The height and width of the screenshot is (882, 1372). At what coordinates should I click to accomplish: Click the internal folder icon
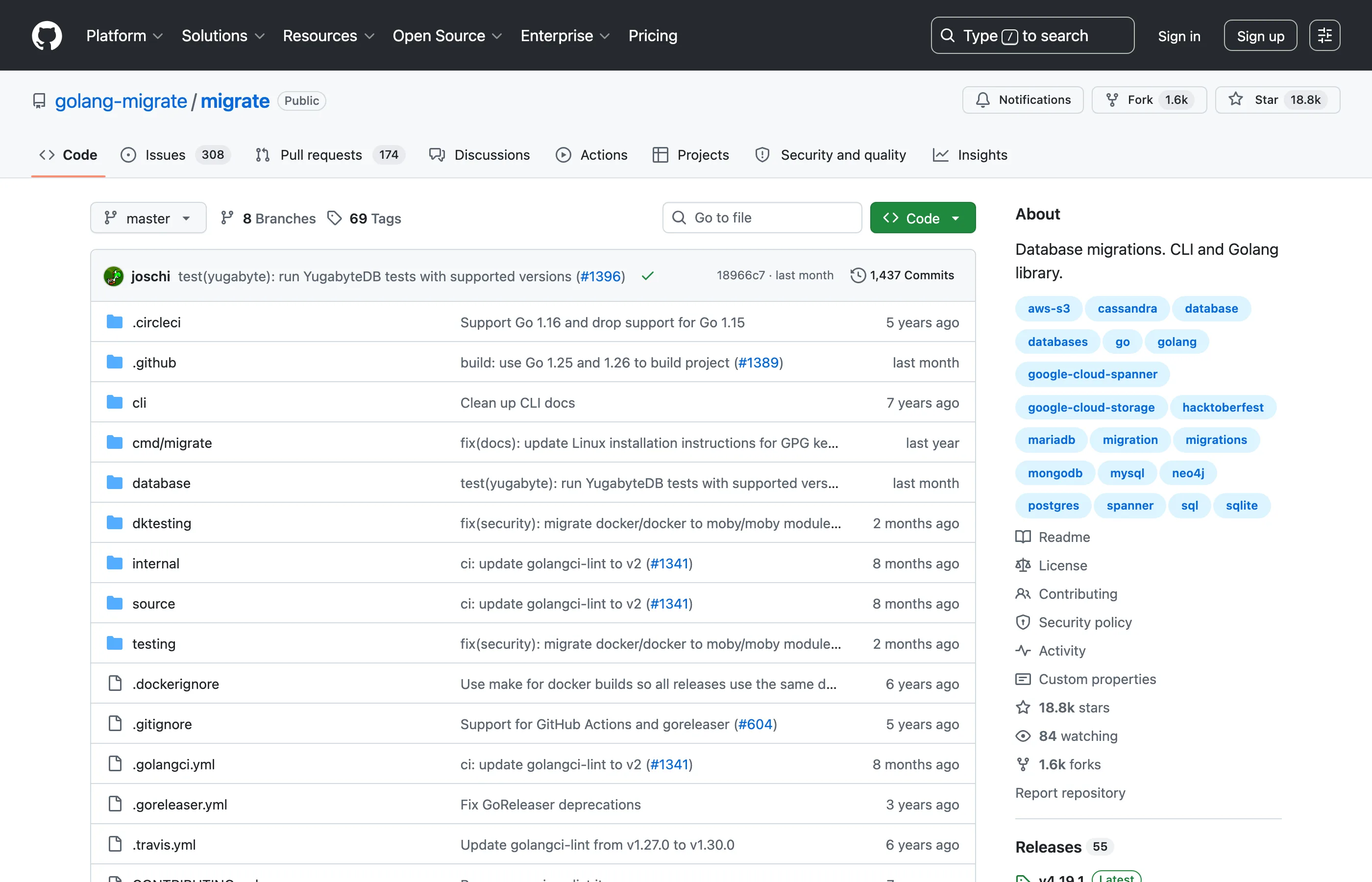[115, 563]
